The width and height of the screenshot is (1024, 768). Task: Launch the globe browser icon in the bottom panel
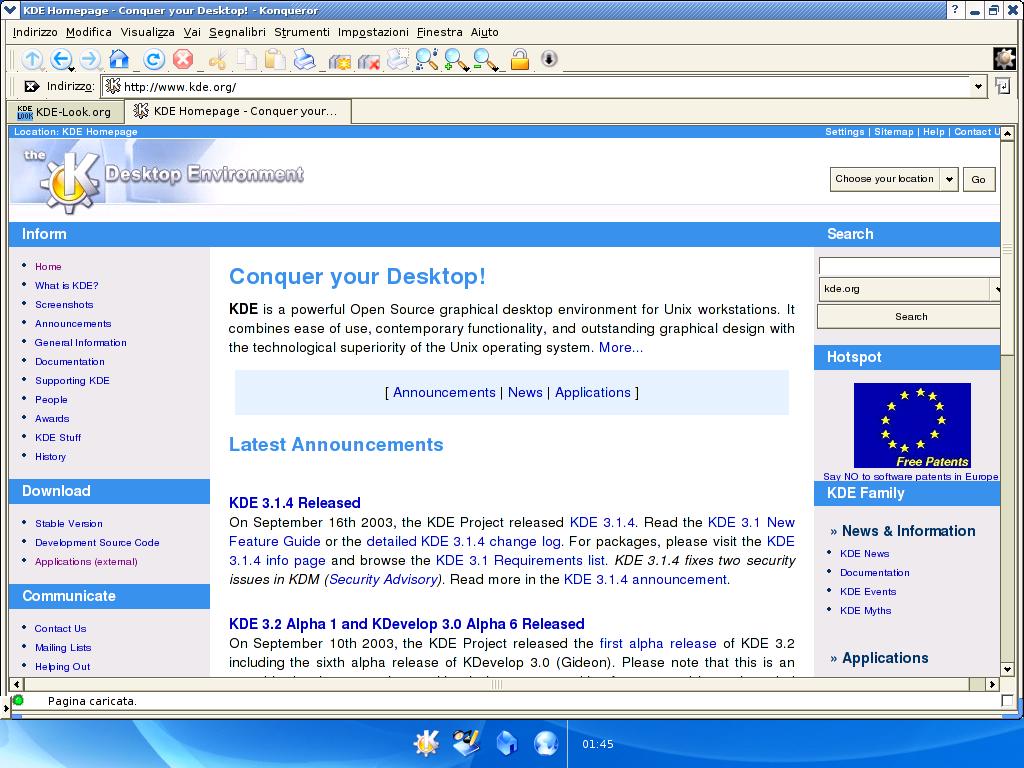click(x=546, y=743)
